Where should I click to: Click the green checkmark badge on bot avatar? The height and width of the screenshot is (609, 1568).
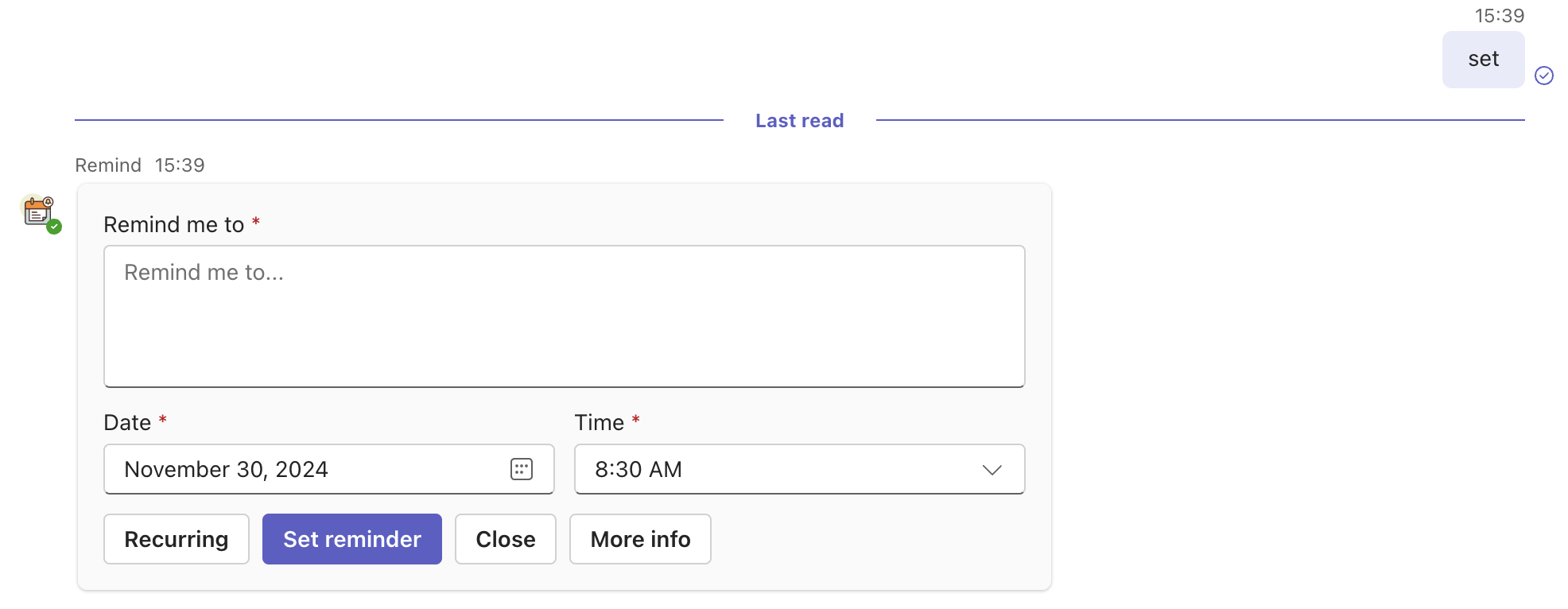pos(52,226)
